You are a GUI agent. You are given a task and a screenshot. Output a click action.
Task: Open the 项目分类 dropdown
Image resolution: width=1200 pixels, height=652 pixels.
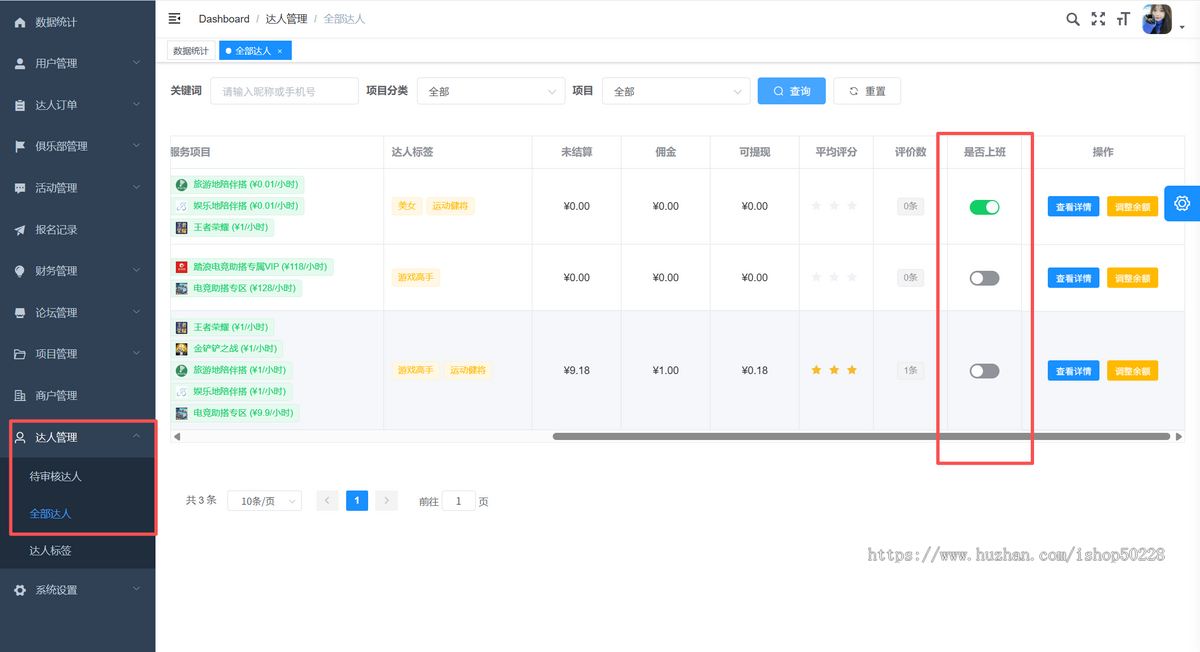pos(491,91)
